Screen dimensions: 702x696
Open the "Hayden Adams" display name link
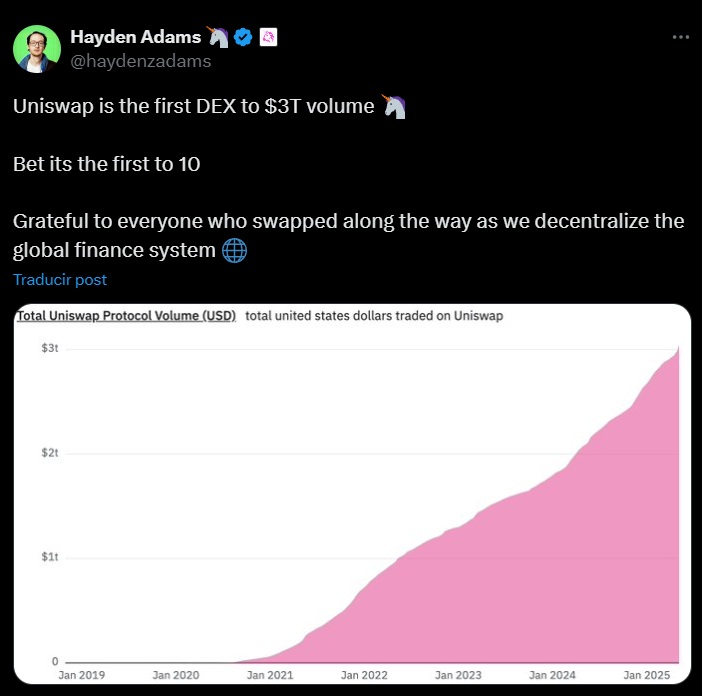click(135, 38)
